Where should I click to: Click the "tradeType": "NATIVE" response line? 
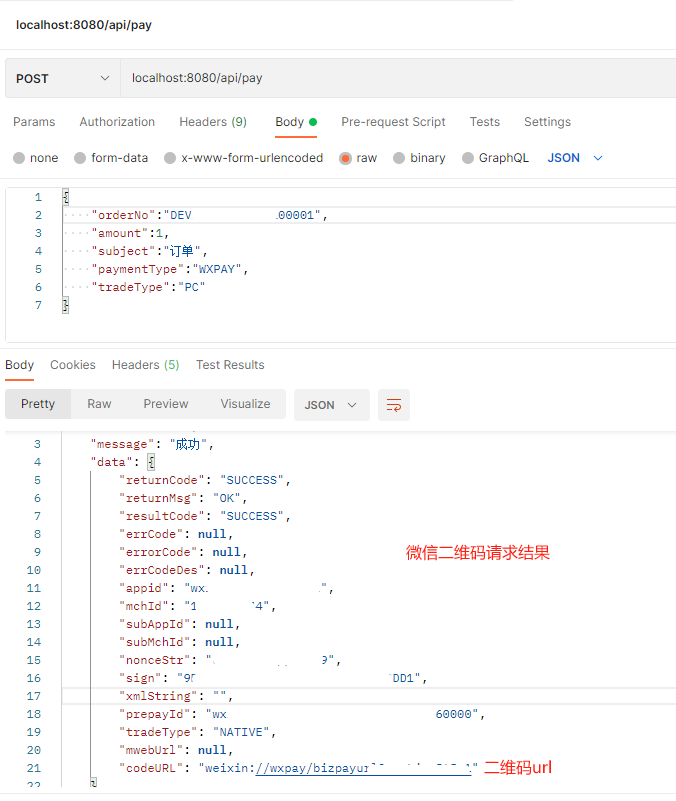[x=197, y=733]
